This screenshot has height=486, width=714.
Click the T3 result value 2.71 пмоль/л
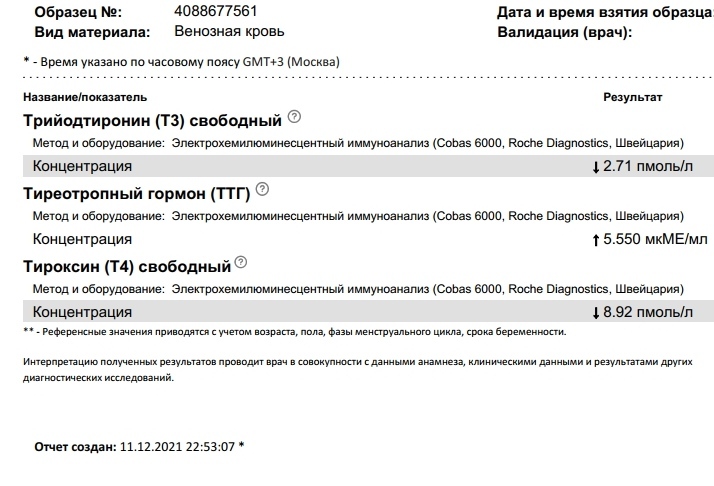click(x=648, y=166)
